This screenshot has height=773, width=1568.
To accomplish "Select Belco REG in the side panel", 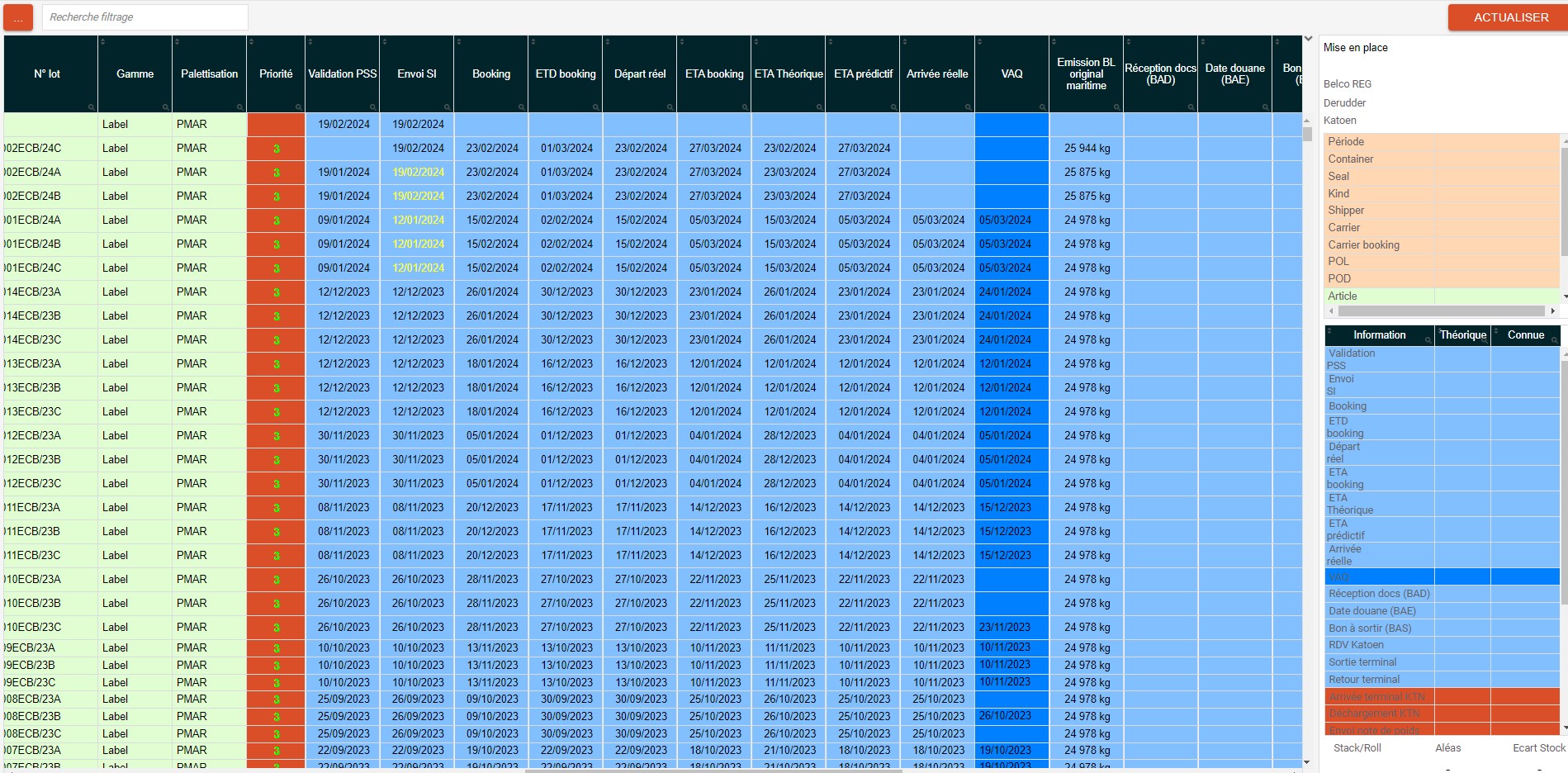I will point(1347,84).
